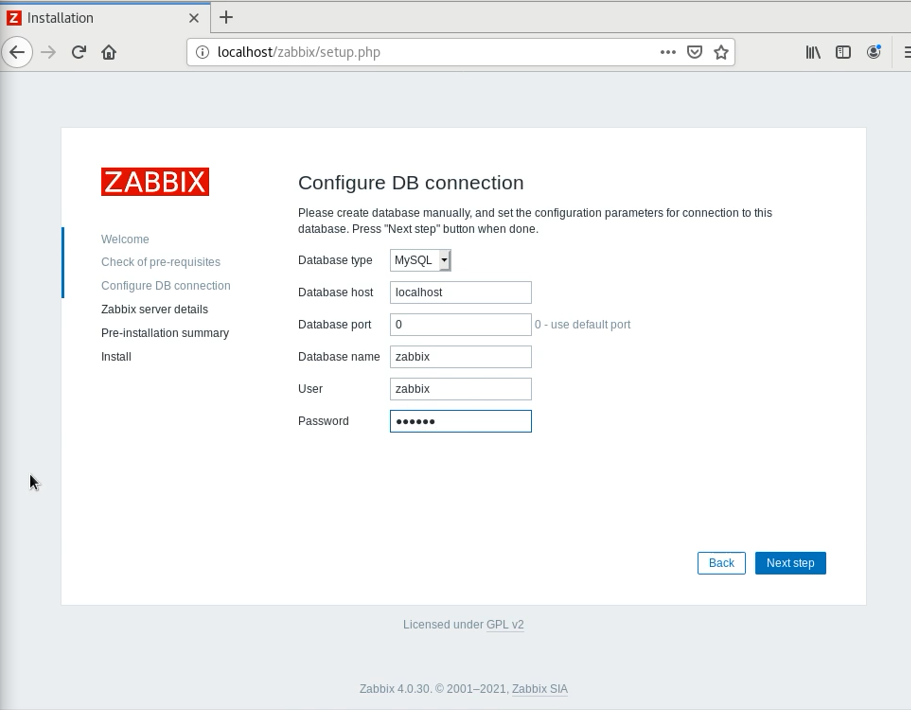Open the GPL v2 license link
Screen dimensions: 911x710
505,625
